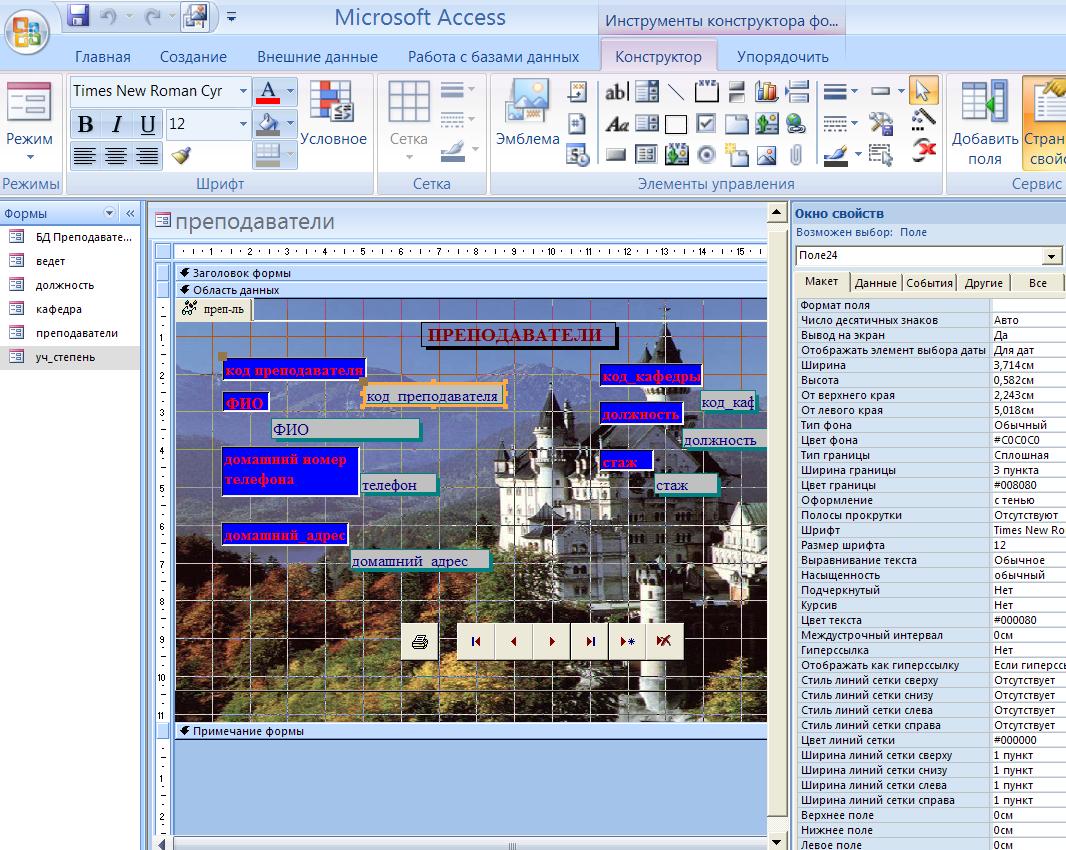Select the Attachment (paperclip) control
1066x850 pixels.
[x=795, y=156]
